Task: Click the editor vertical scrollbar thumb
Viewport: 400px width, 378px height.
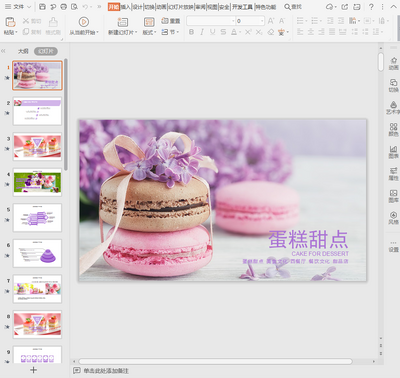Action: click(381, 62)
